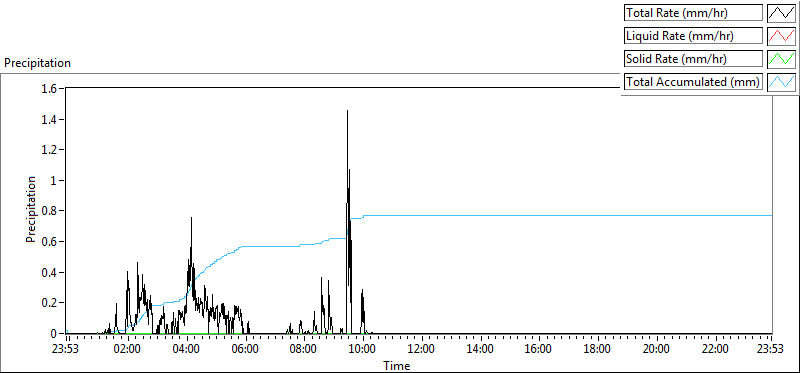Click the 10:00 time axis marker
The width and height of the screenshot is (800, 373).
point(363,349)
